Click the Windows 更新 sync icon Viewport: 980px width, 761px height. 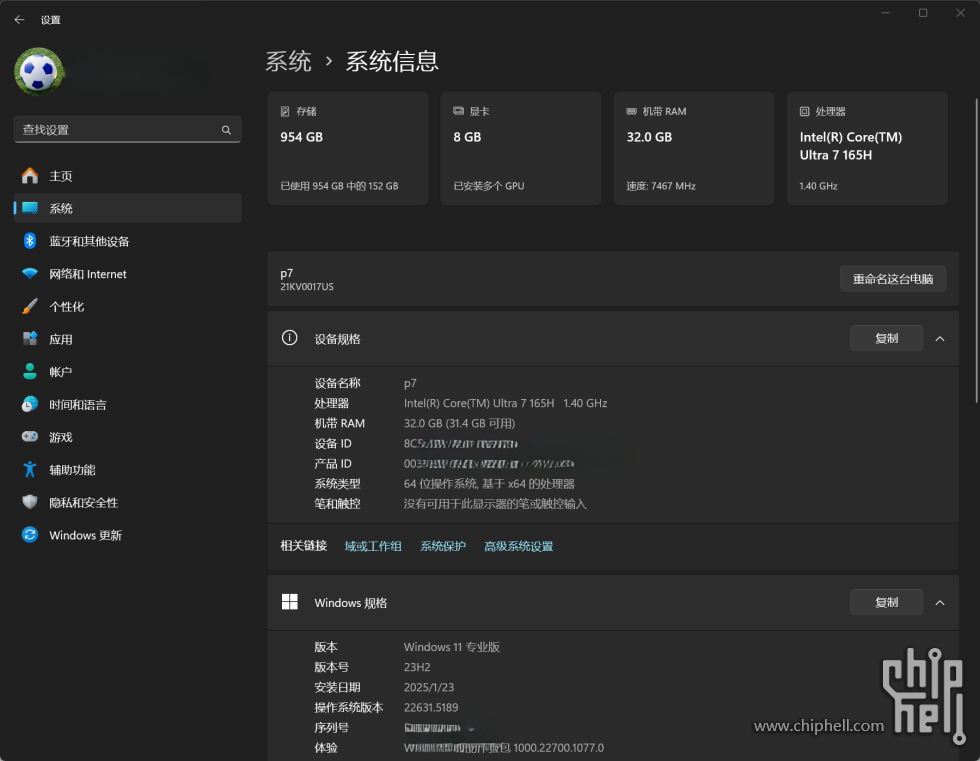coord(29,534)
